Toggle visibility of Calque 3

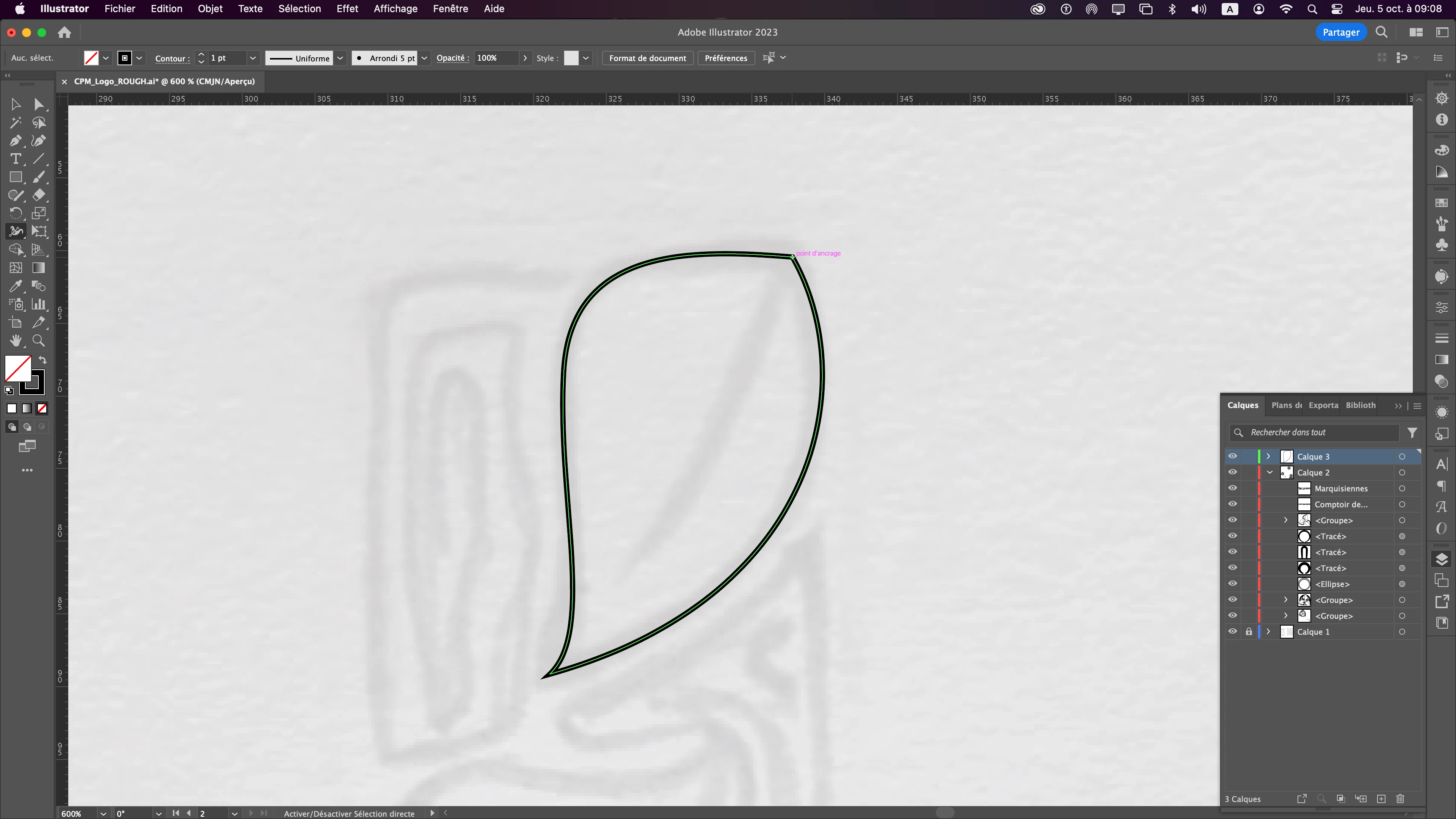pyautogui.click(x=1232, y=456)
